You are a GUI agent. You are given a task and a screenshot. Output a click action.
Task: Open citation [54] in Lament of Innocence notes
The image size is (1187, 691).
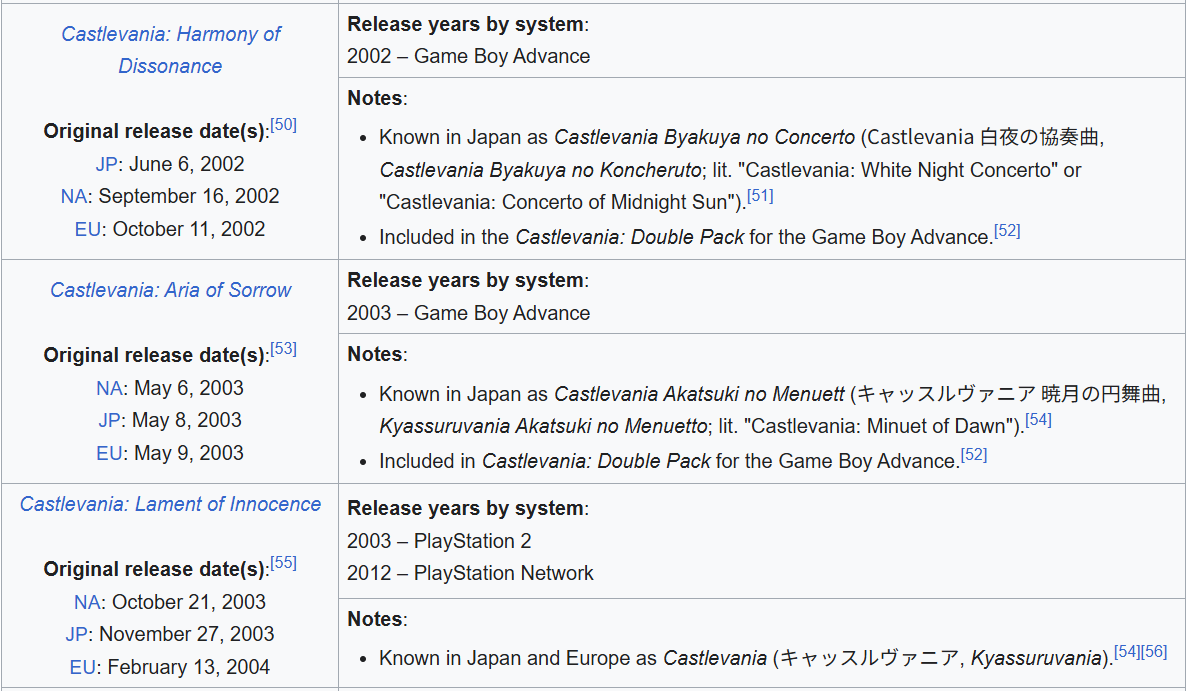coord(1127,652)
